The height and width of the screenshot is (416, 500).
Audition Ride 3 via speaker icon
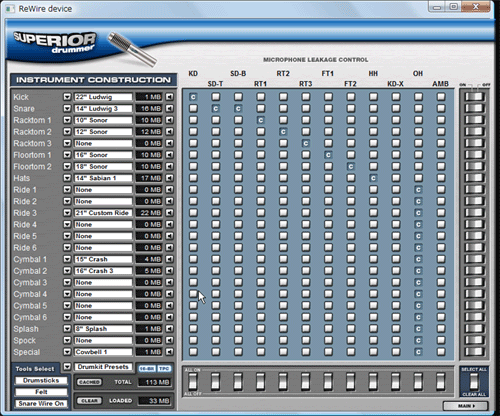pos(170,213)
